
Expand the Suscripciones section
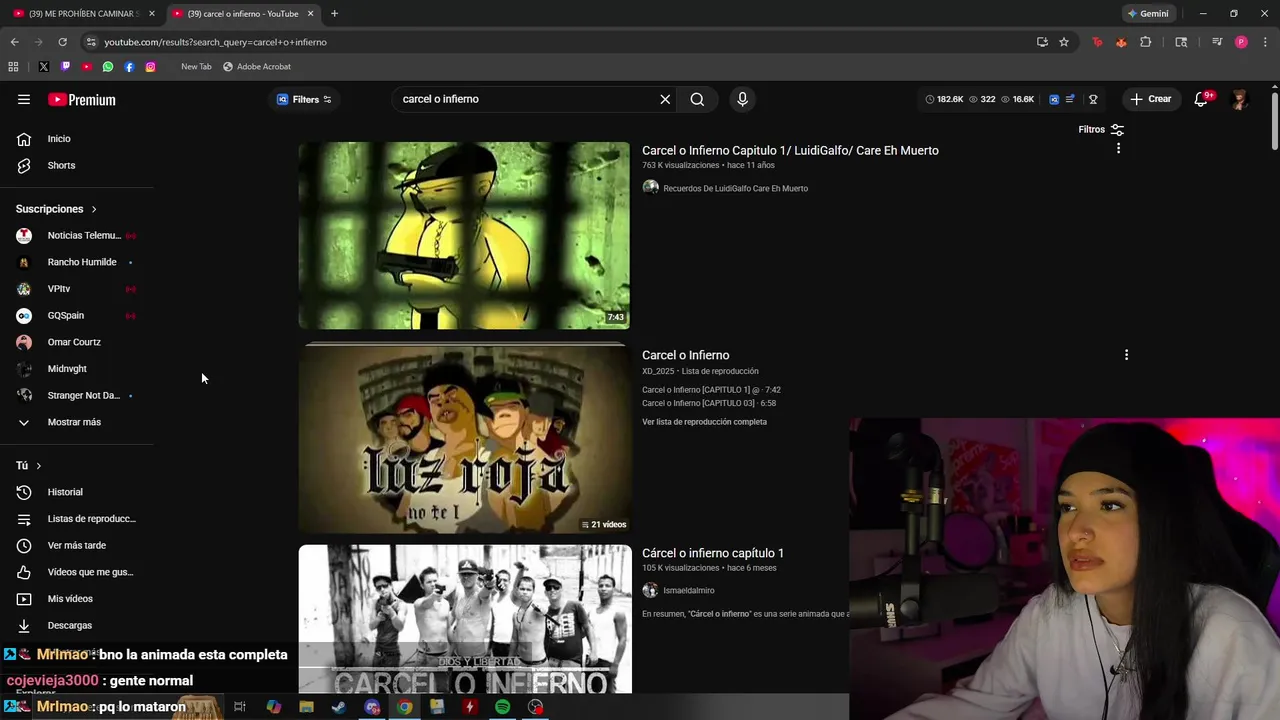coord(56,209)
